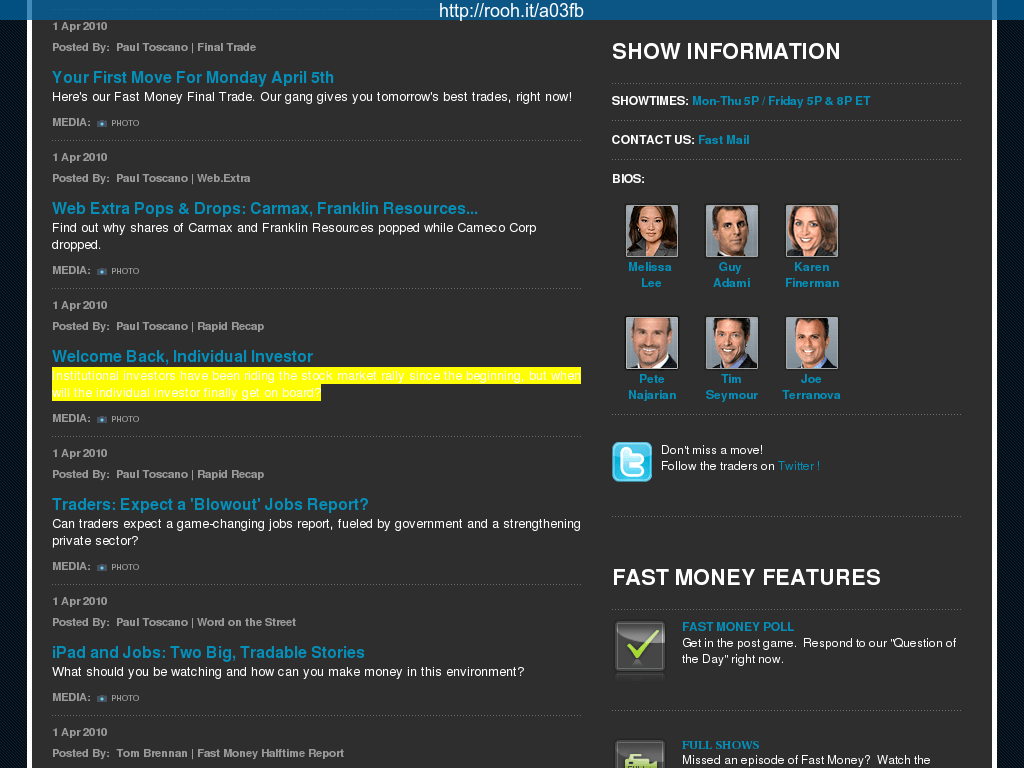The height and width of the screenshot is (768, 1024).
Task: Click Tim Seymour's headshot
Action: coord(731,343)
